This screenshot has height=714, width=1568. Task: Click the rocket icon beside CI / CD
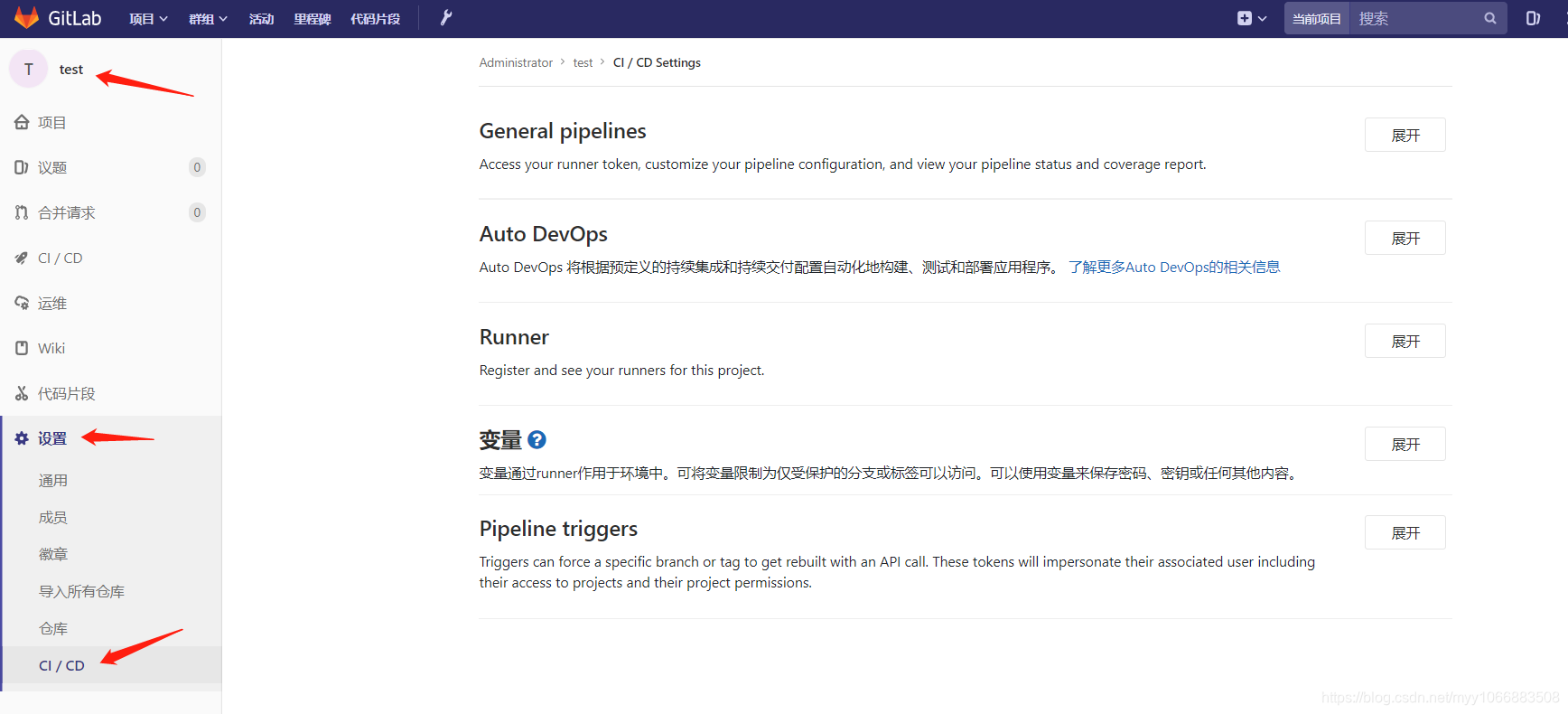pyautogui.click(x=22, y=258)
